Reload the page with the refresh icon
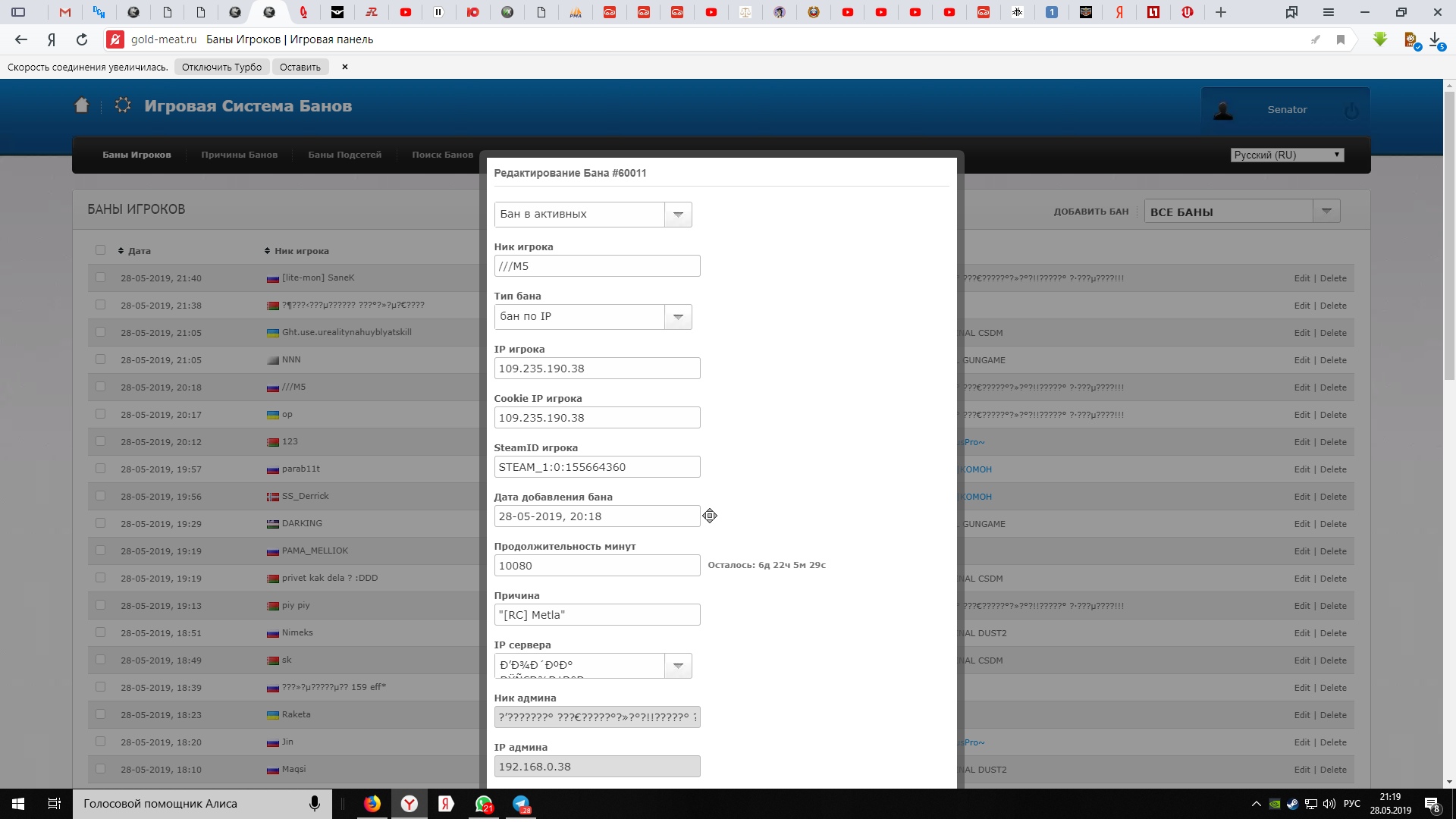 [82, 39]
